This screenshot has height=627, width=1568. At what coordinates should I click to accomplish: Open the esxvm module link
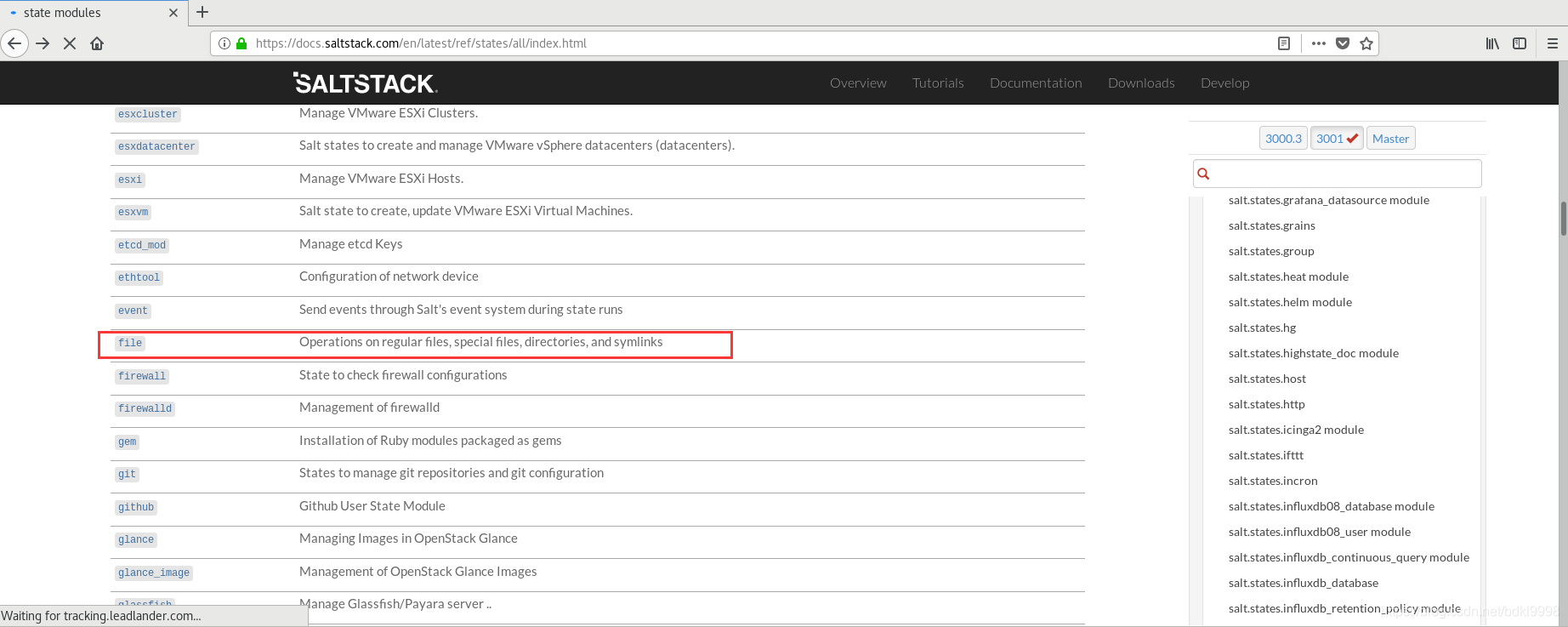pos(133,212)
